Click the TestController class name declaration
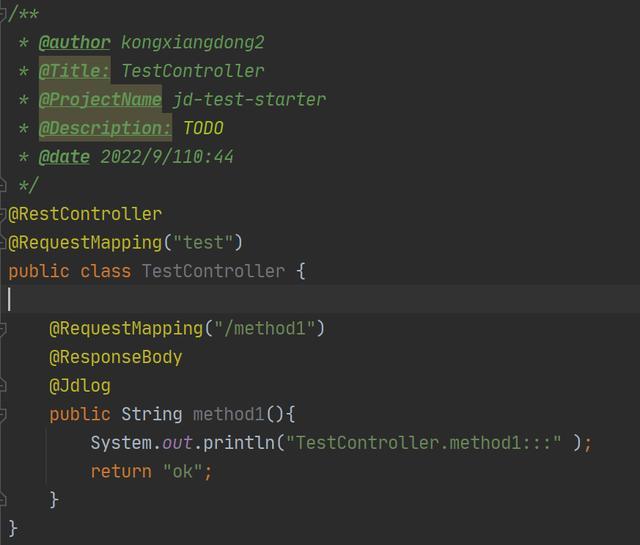Image resolution: width=640 pixels, height=545 pixels. [213, 271]
